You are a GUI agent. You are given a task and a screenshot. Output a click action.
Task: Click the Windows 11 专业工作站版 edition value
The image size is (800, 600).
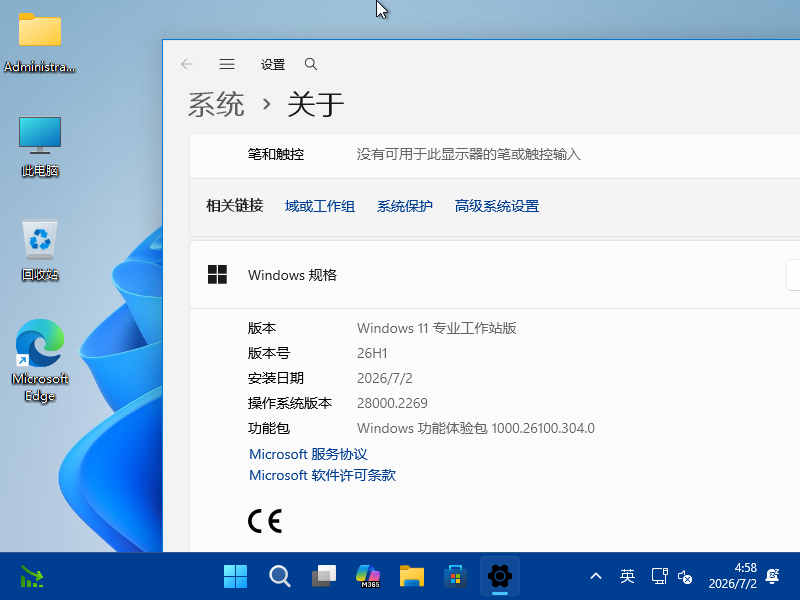click(x=437, y=328)
